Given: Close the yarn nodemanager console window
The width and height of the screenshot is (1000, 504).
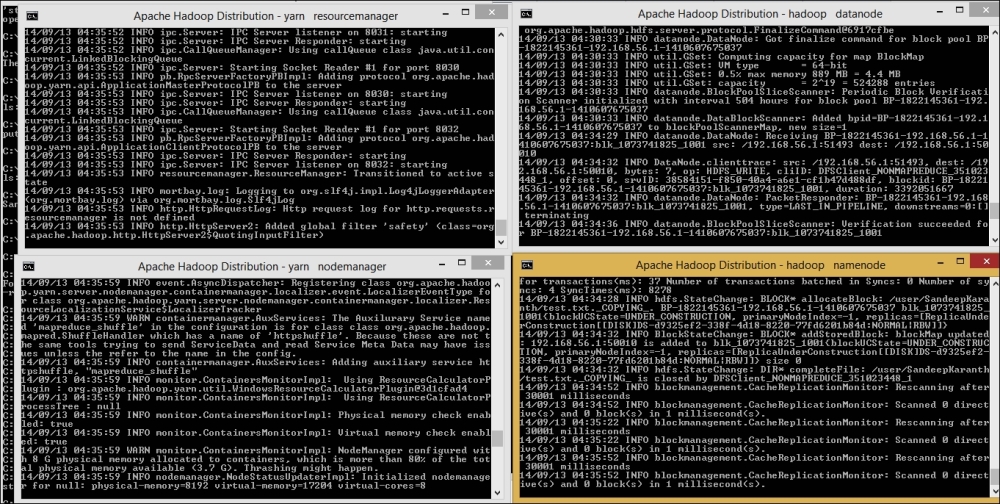Looking at the screenshot, I should 490,262.
